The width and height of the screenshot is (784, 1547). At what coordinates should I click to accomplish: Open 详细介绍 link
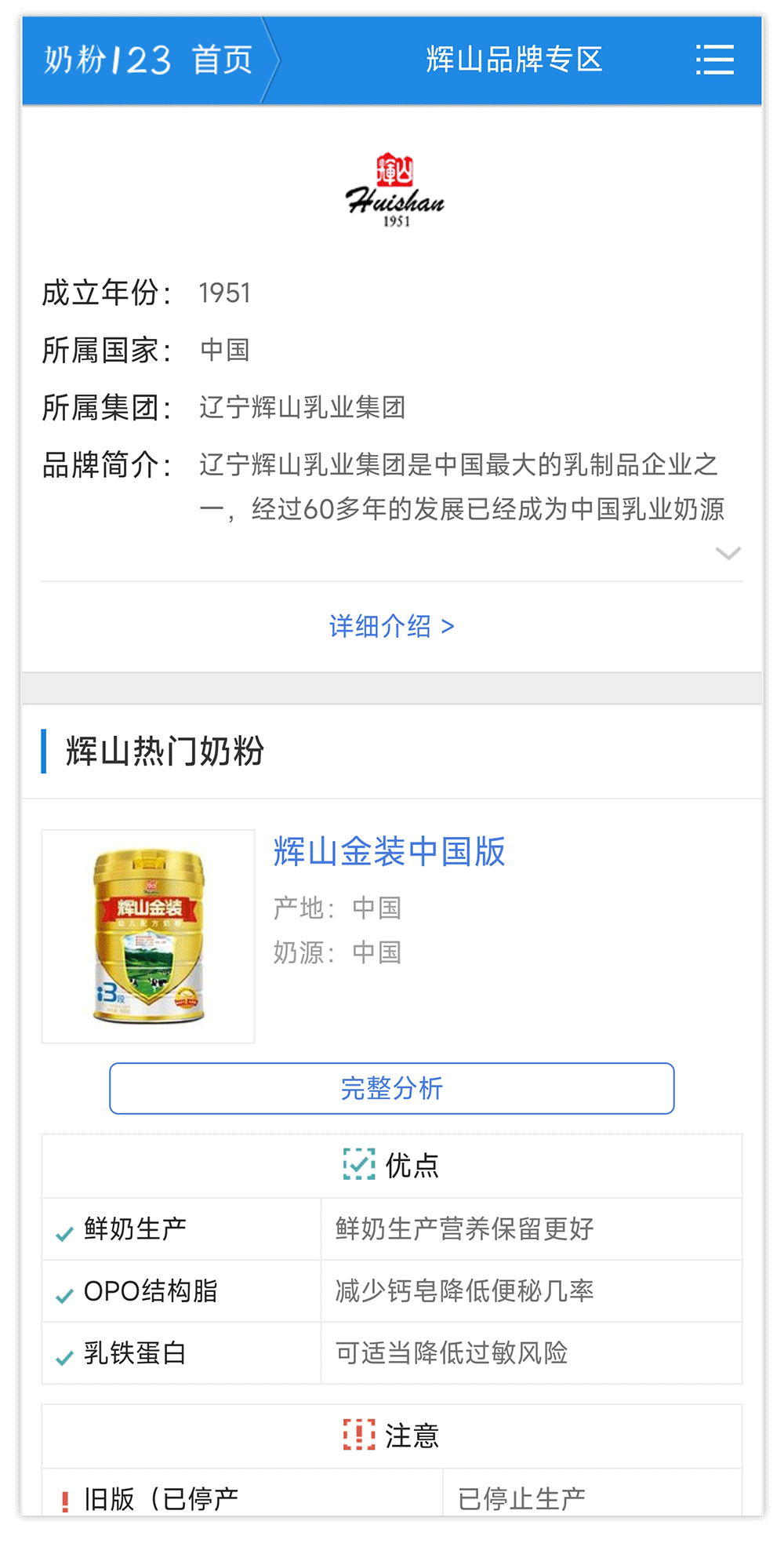[392, 626]
